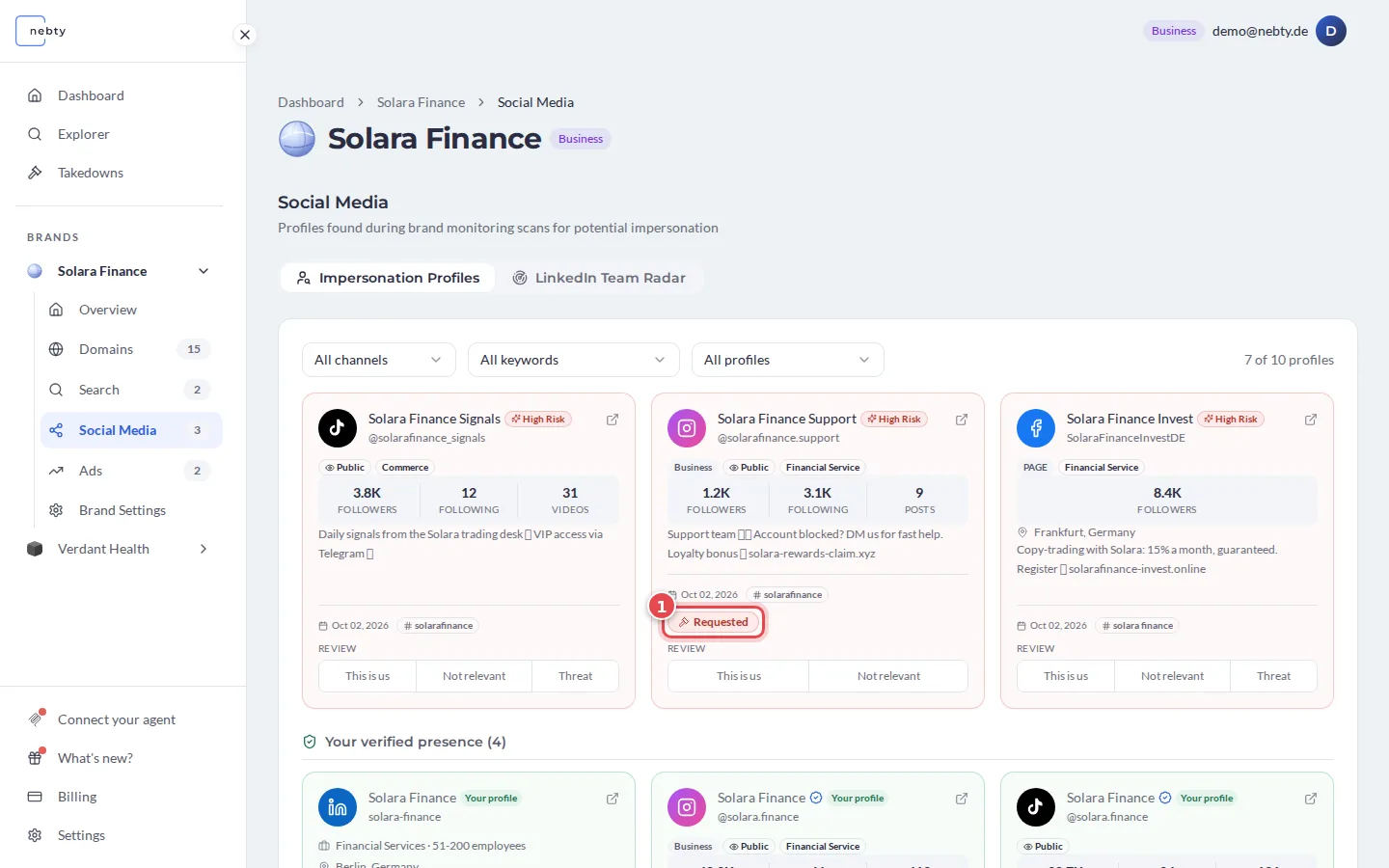Image resolution: width=1389 pixels, height=868 pixels.
Task: Mark Solara Finance Signals as This is us
Action: point(368,676)
